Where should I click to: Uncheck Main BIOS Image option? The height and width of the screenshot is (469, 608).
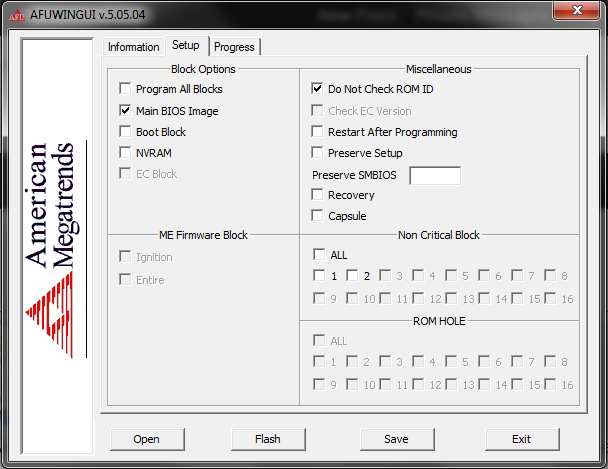point(125,110)
